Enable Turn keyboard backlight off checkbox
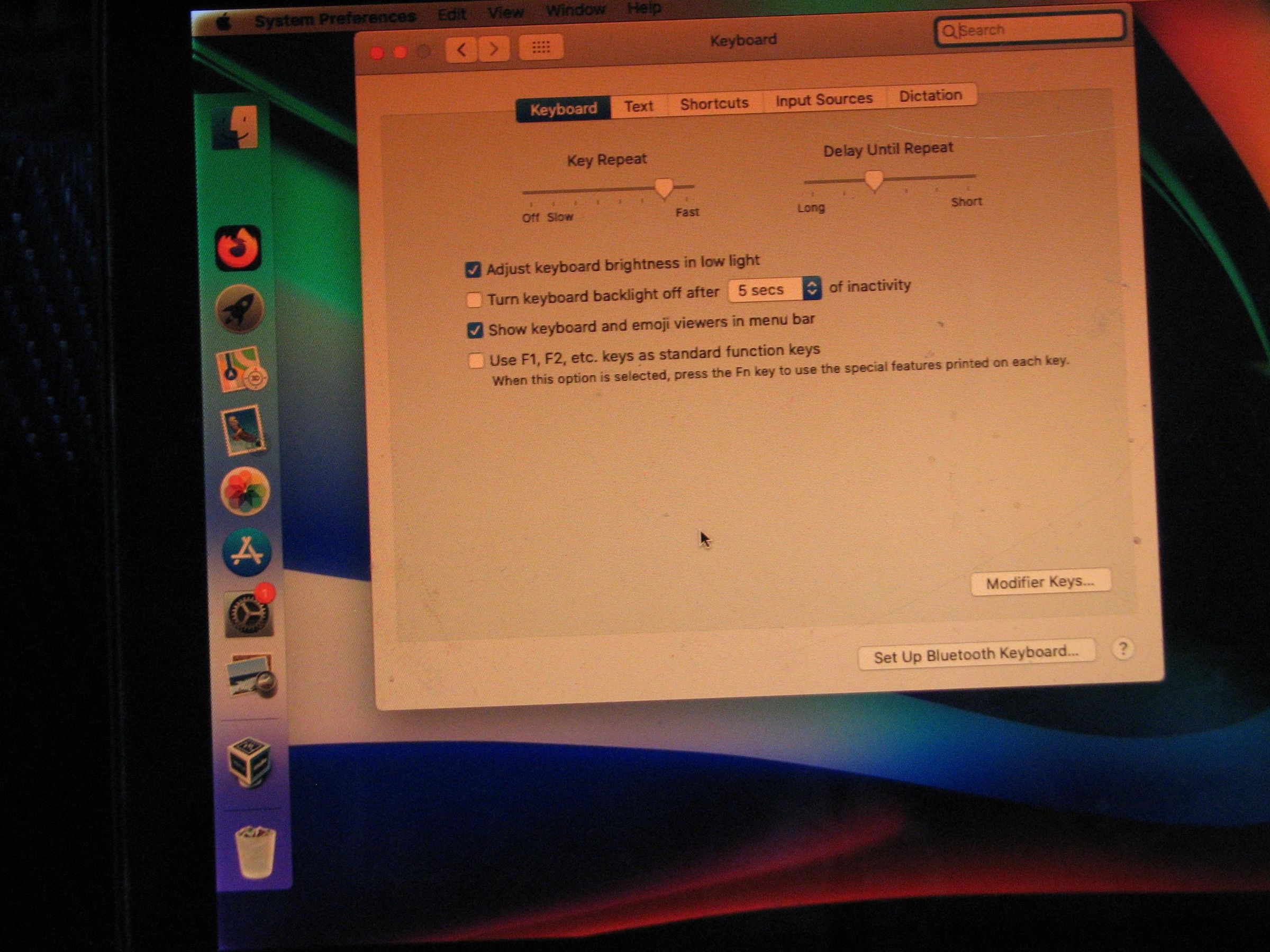Screen dimensions: 1270x952 pos(474,299)
